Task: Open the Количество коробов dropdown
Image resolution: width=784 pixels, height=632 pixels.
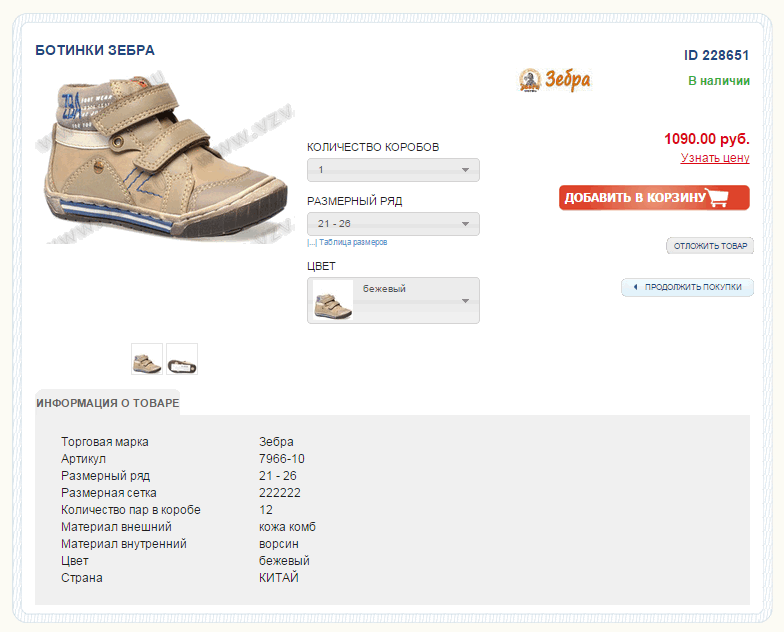Action: click(393, 170)
